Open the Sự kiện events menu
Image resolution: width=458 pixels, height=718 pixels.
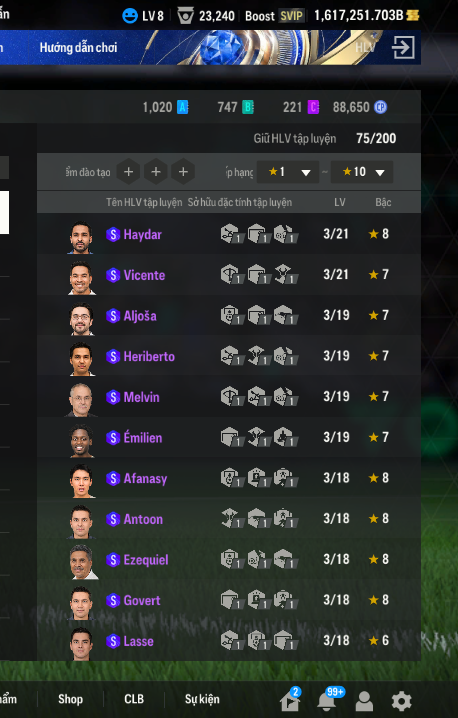[202, 699]
